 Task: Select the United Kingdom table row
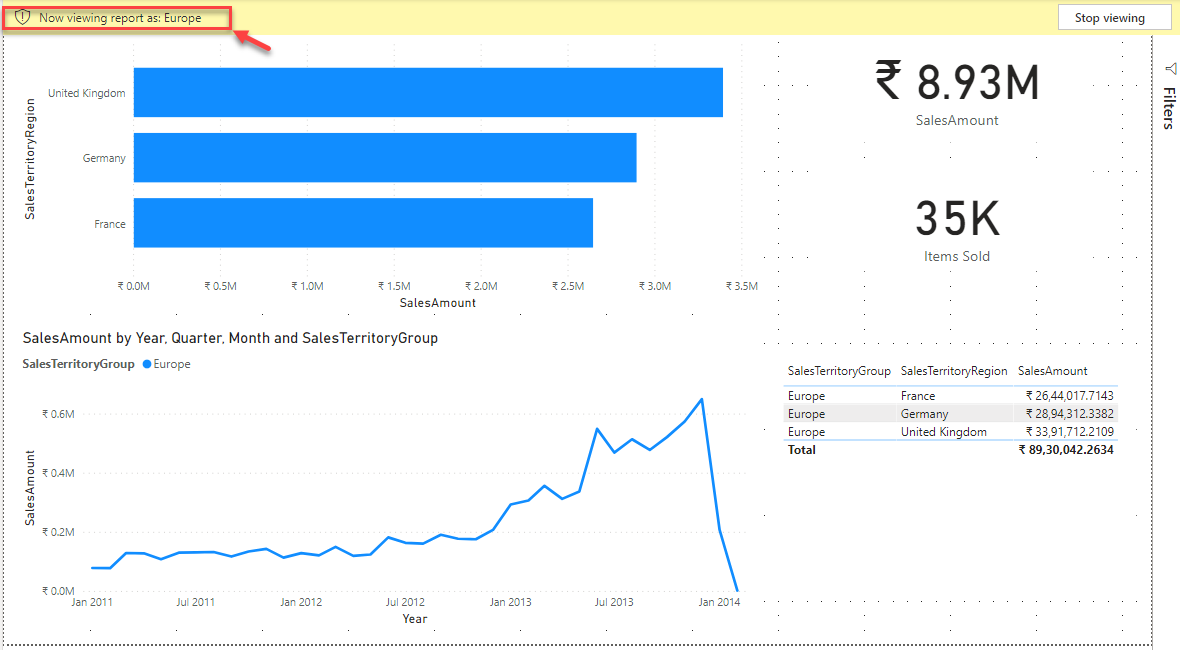pos(943,432)
